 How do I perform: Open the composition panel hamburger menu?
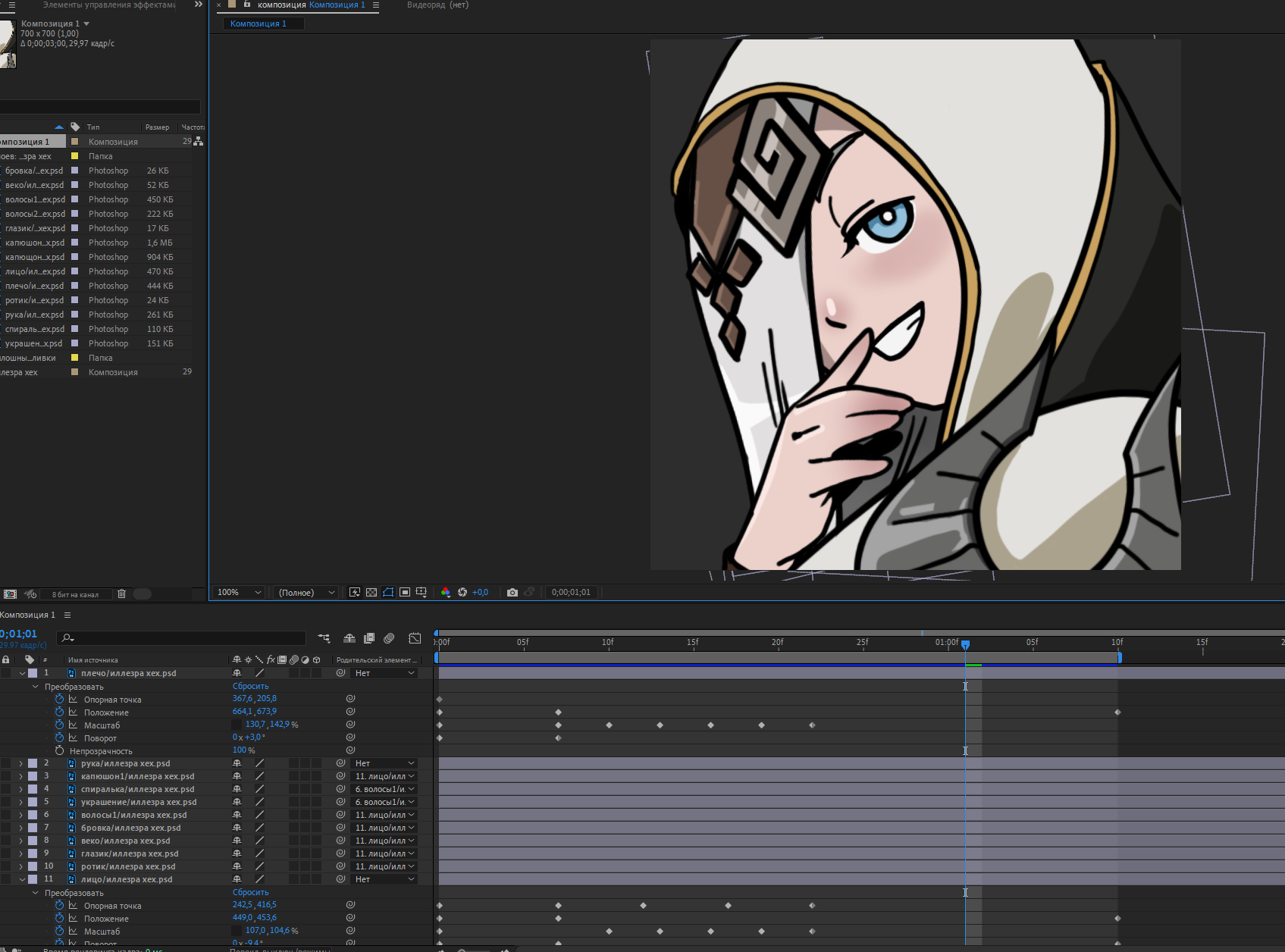point(375,5)
